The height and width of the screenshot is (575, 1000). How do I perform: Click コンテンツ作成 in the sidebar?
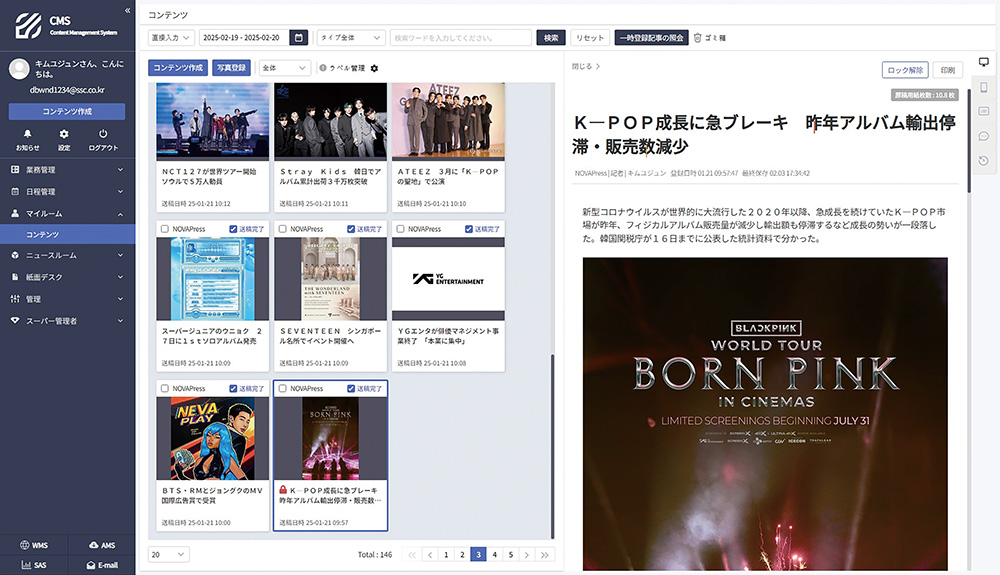67,111
